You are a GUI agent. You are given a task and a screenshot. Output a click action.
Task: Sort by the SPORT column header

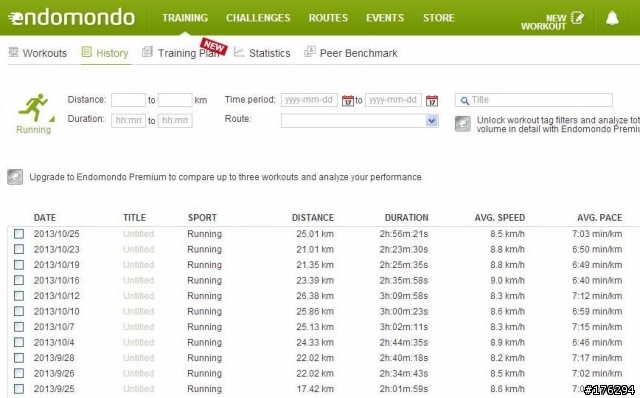coord(202,218)
